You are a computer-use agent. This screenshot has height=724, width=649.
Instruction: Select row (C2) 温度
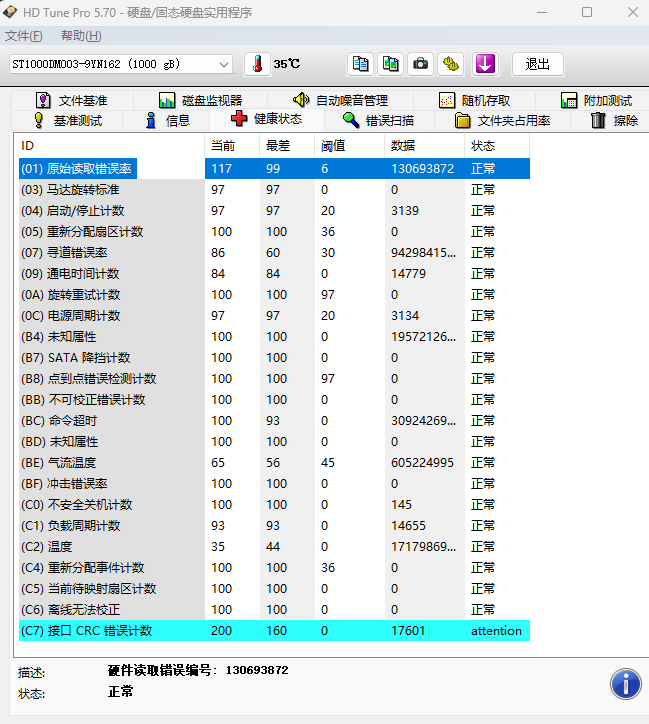(x=274, y=547)
